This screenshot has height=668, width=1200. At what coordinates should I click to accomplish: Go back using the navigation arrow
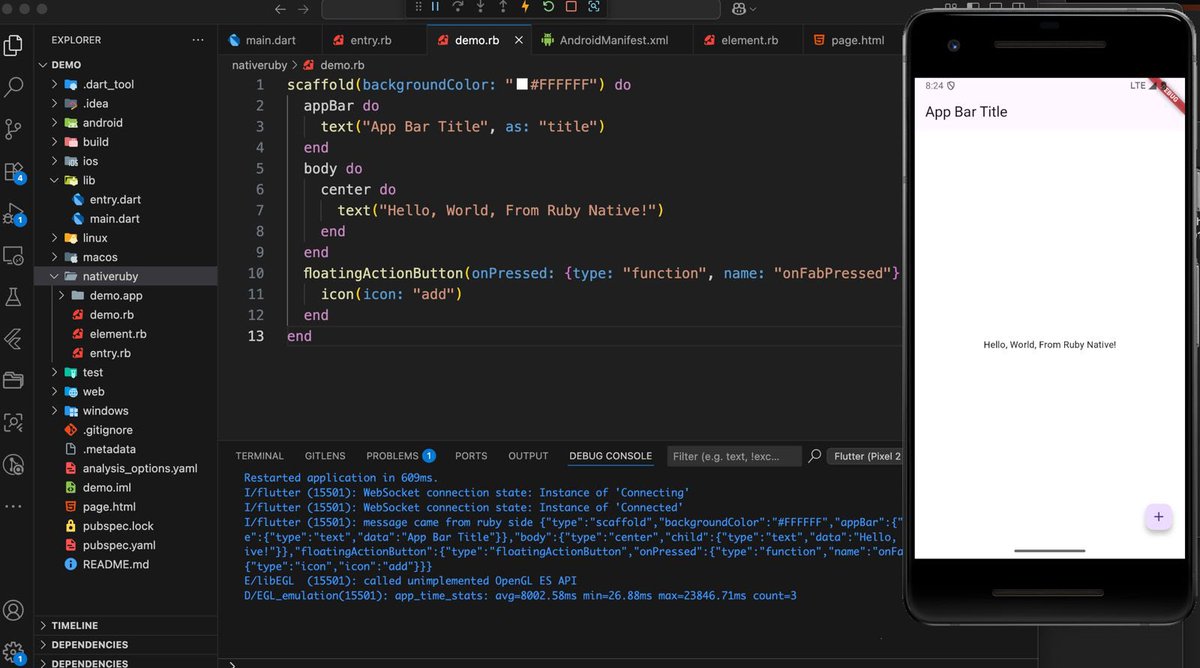click(280, 9)
